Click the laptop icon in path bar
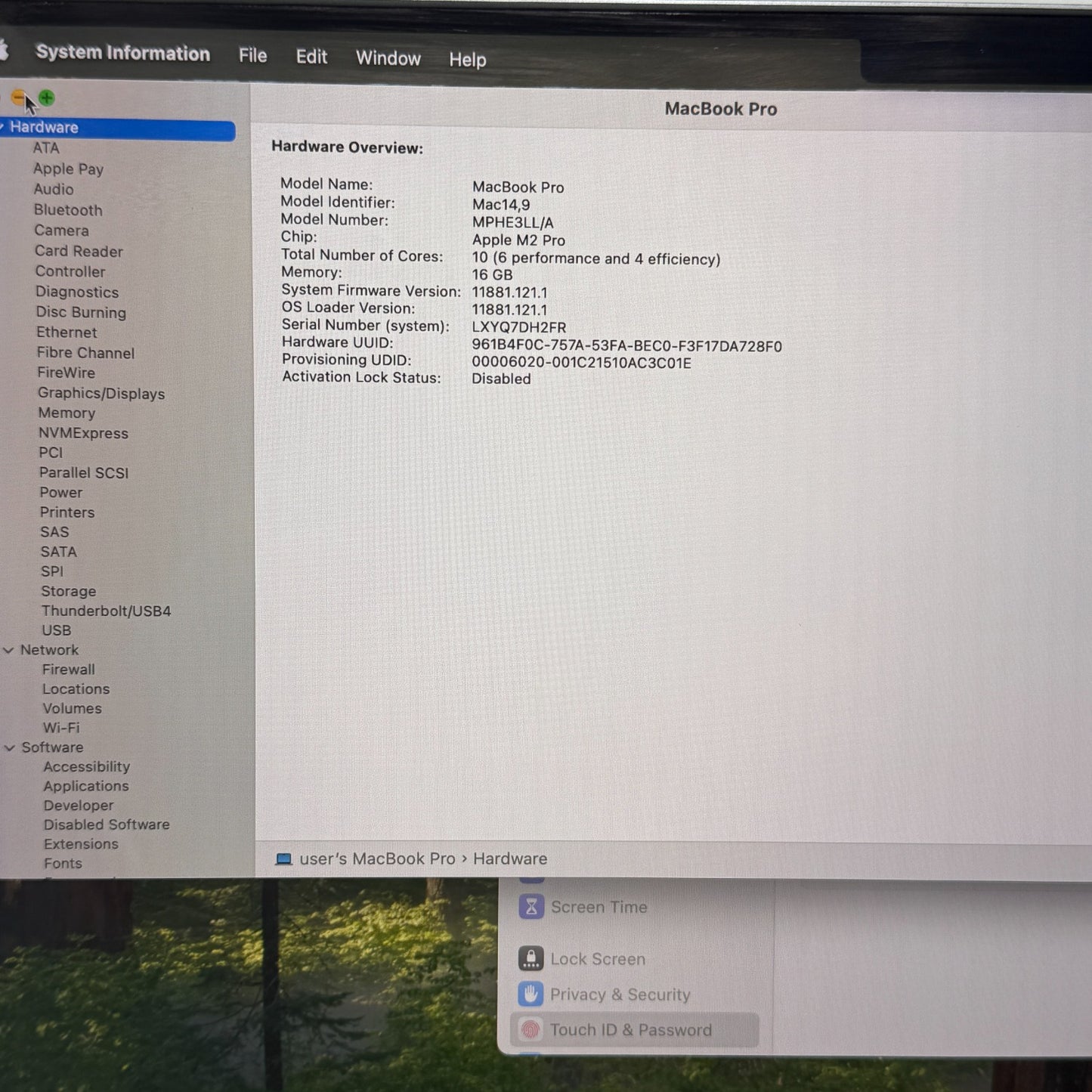This screenshot has width=1092, height=1092. pyautogui.click(x=283, y=859)
